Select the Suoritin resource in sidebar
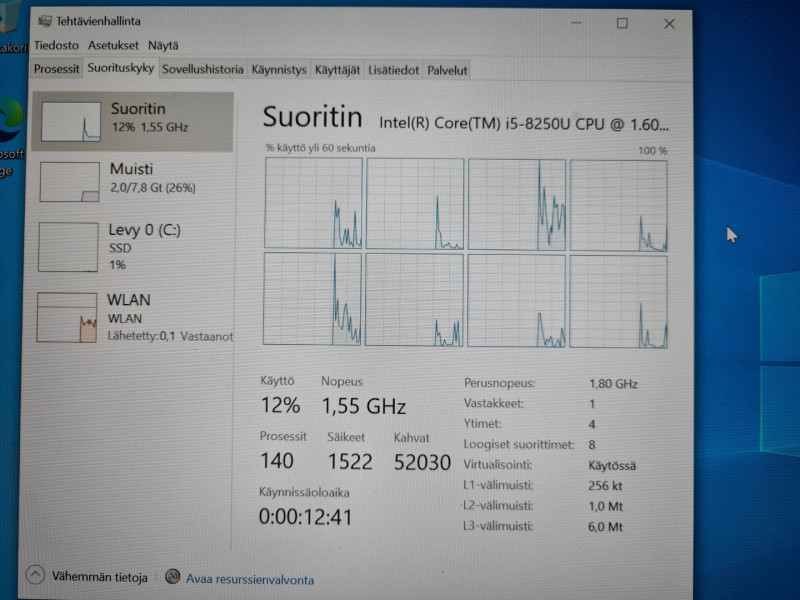The width and height of the screenshot is (800, 600). (133, 121)
